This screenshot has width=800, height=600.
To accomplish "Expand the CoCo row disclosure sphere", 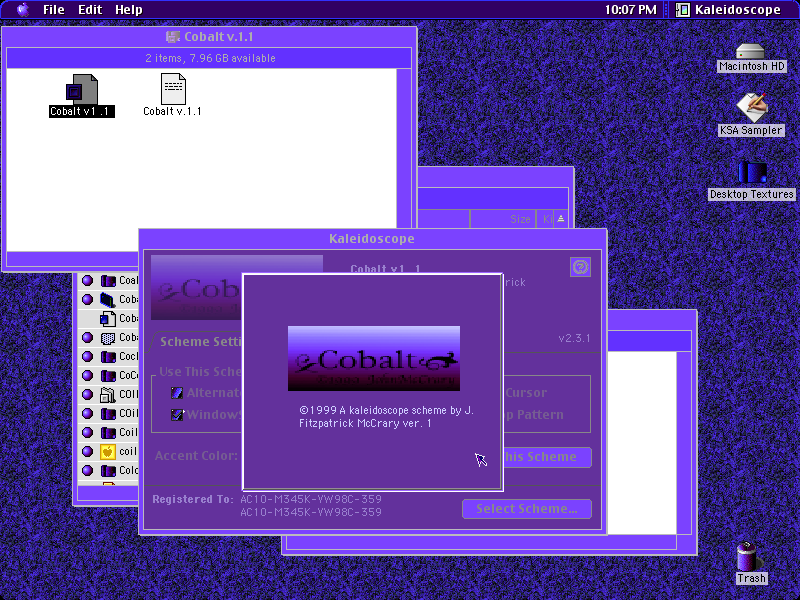I will pyautogui.click(x=87, y=375).
